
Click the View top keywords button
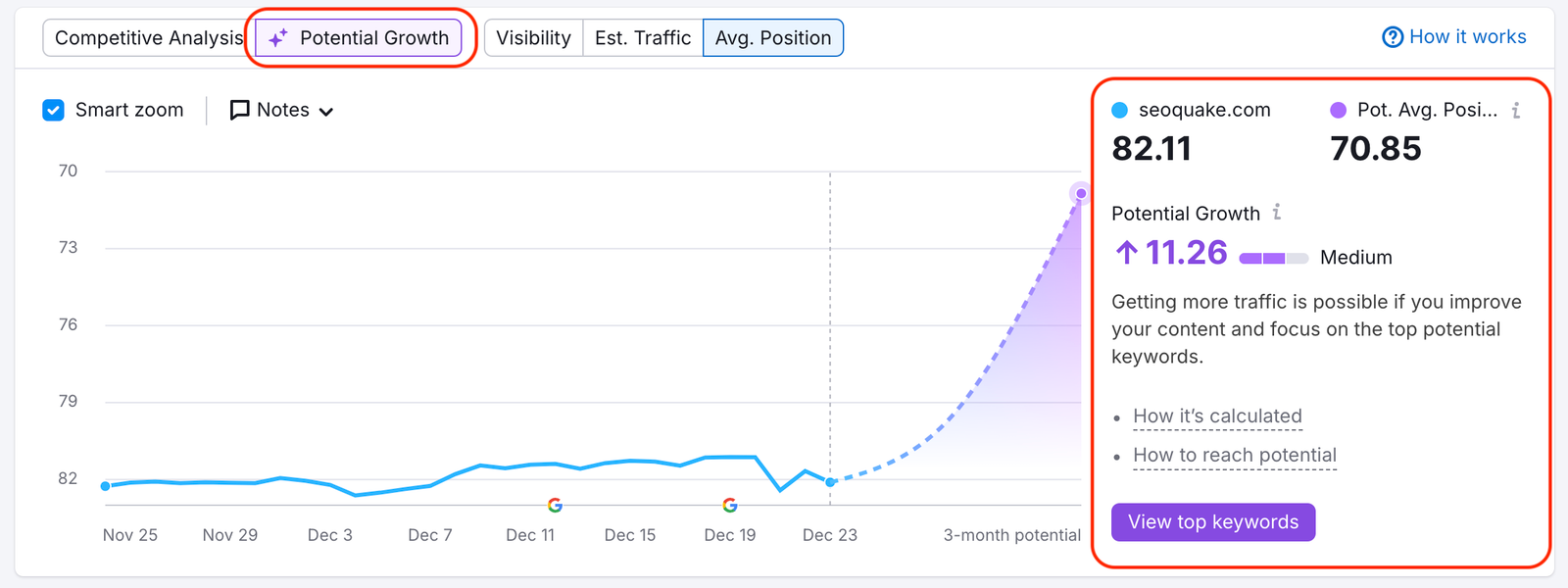tap(1213, 521)
